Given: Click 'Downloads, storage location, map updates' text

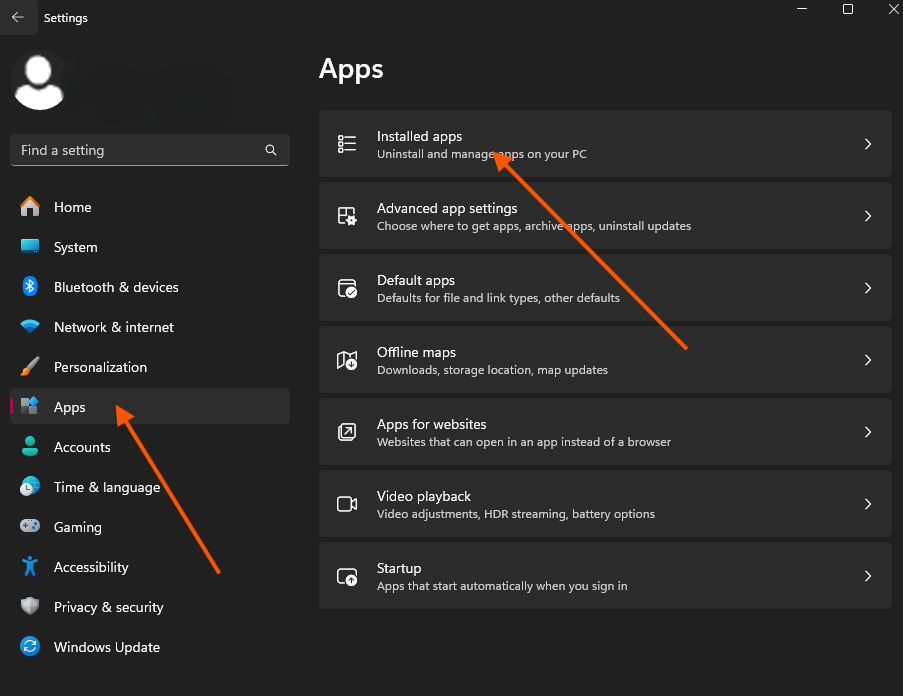Looking at the screenshot, I should point(492,370).
